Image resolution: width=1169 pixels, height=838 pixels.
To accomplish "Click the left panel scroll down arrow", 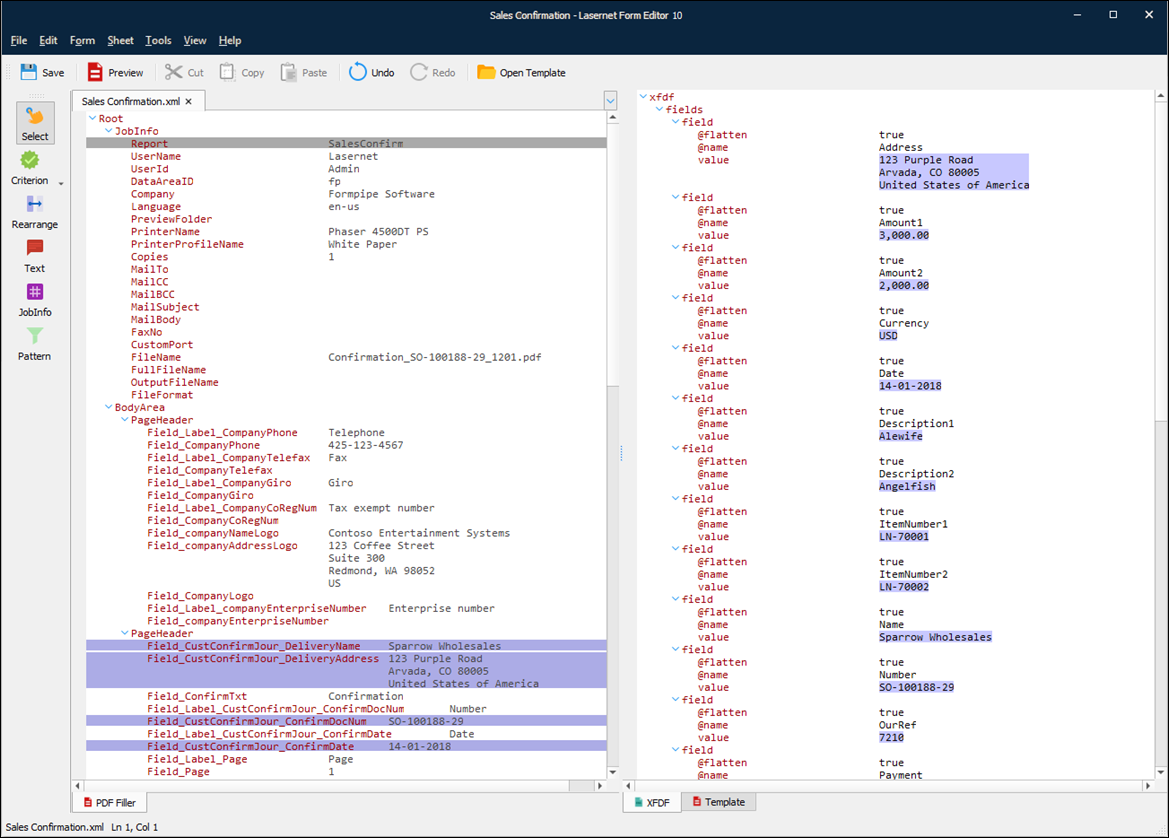I will (x=613, y=772).
